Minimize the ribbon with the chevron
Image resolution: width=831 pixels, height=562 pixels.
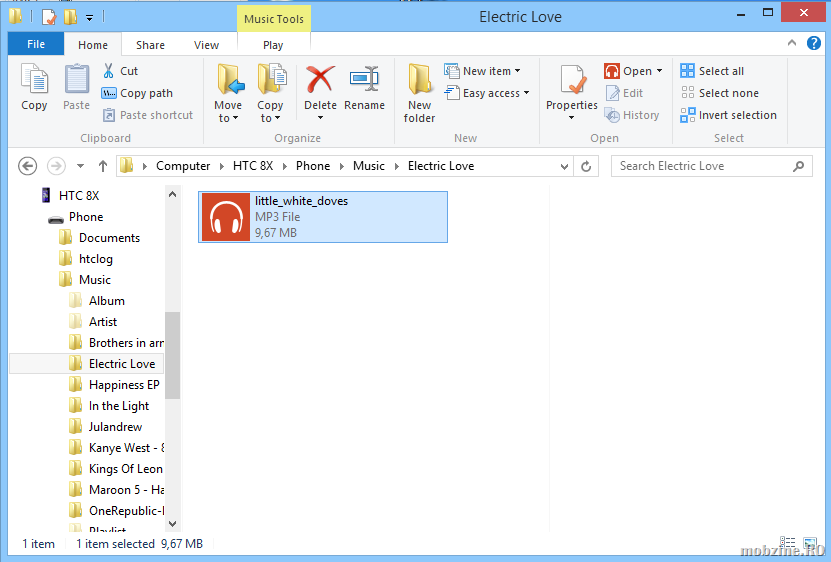point(792,43)
